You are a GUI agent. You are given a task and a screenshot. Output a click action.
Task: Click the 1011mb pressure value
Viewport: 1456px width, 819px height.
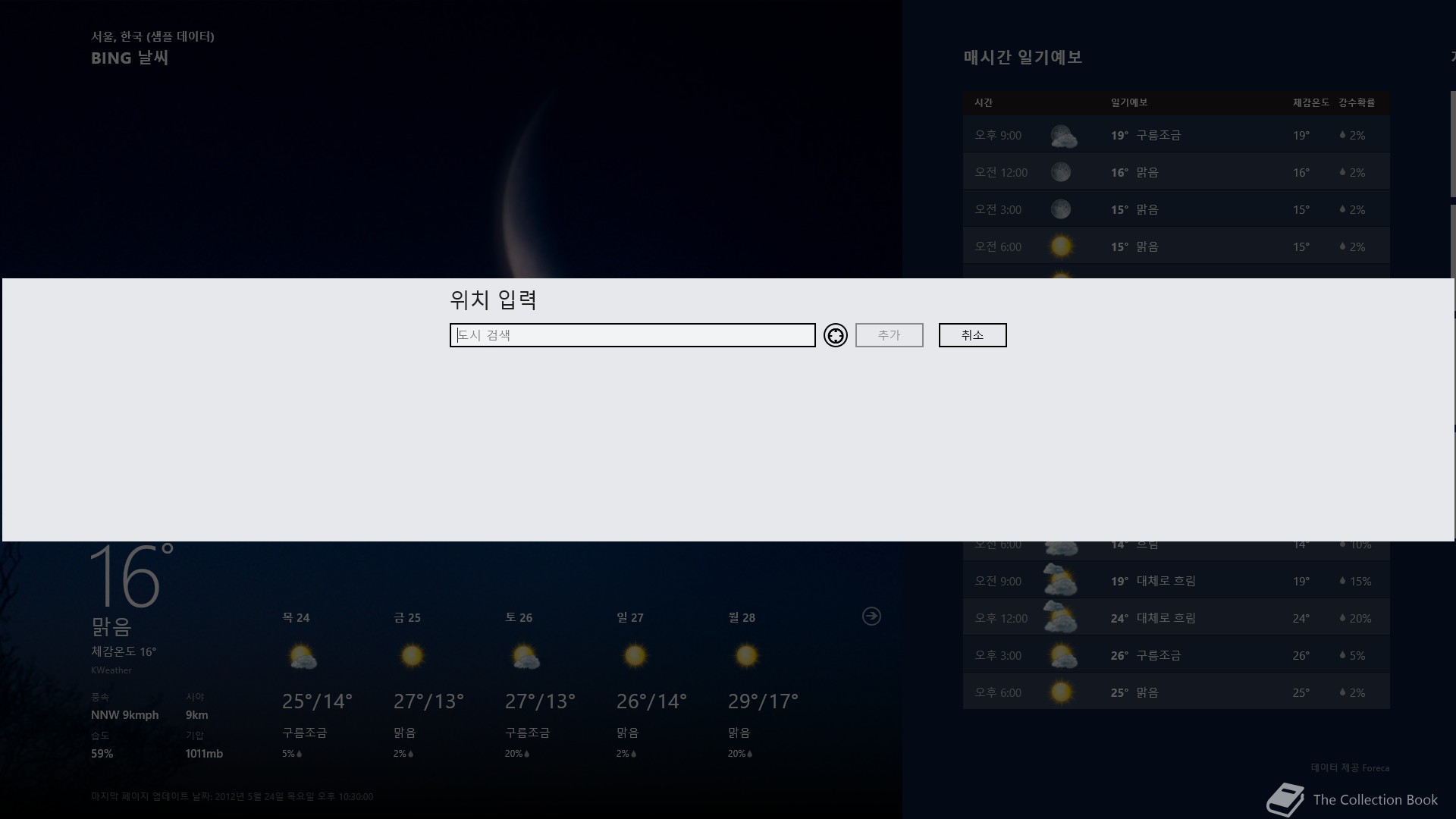(x=204, y=754)
